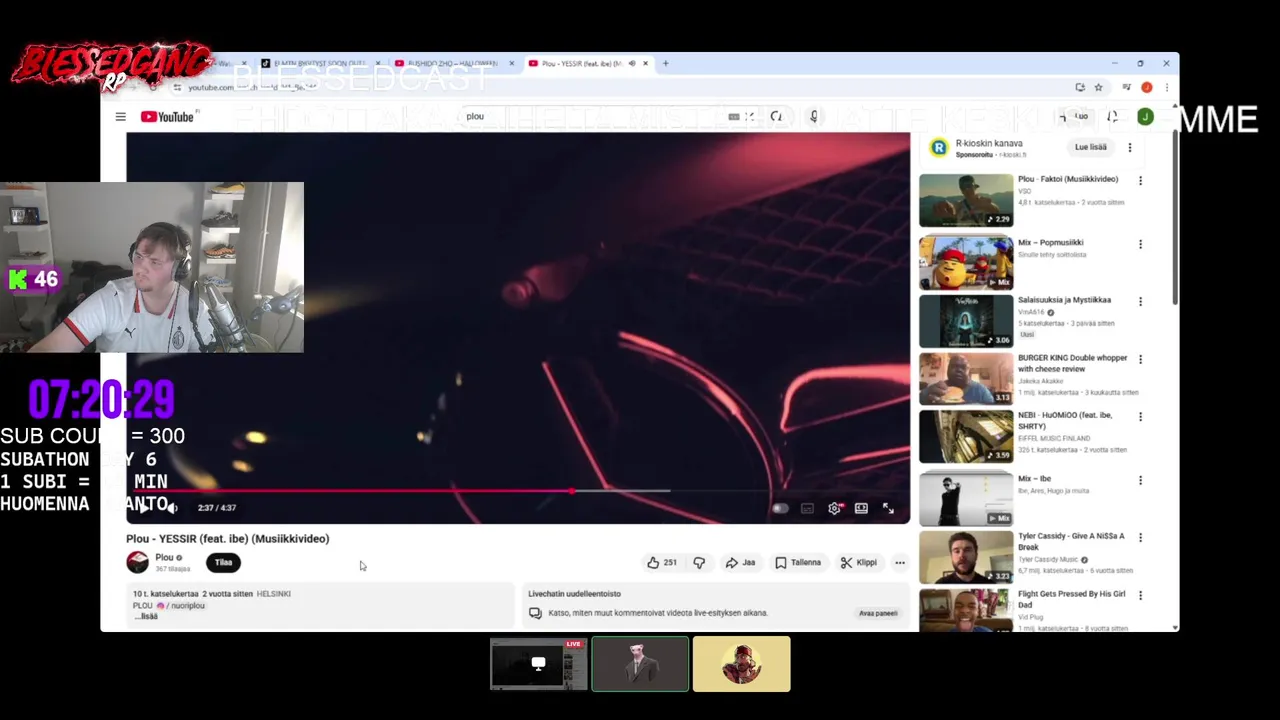Subscribe with the Tilaa button
The width and height of the screenshot is (1280, 720).
224,562
